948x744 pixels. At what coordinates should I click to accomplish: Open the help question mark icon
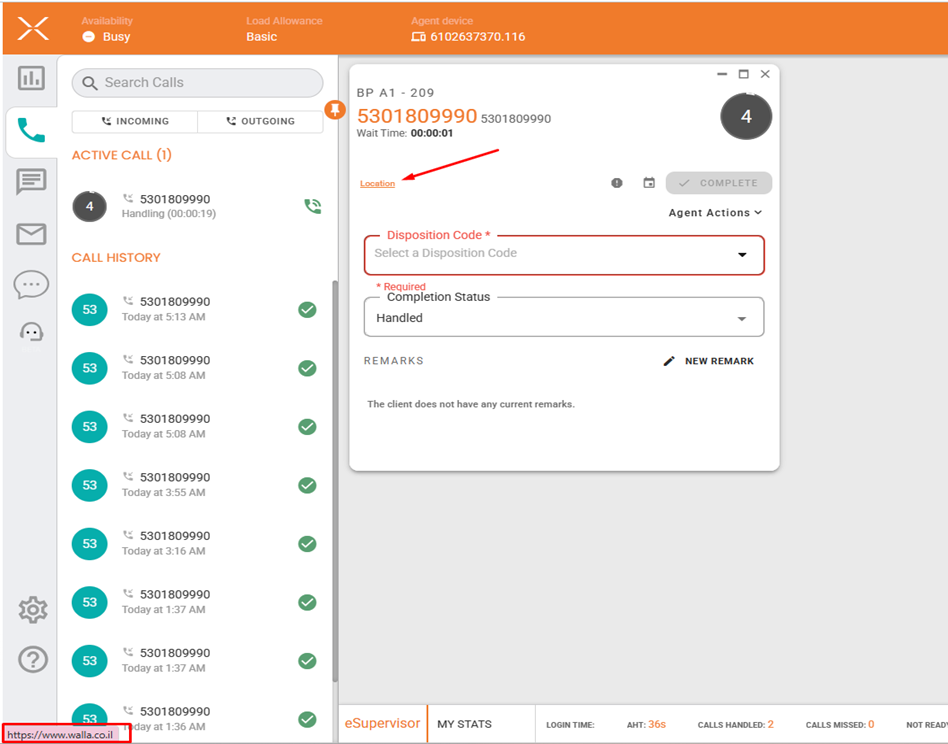[33, 659]
